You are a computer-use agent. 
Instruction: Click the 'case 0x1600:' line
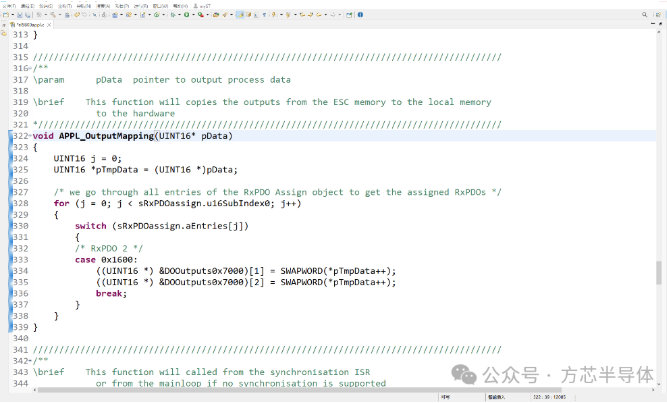coord(106,260)
